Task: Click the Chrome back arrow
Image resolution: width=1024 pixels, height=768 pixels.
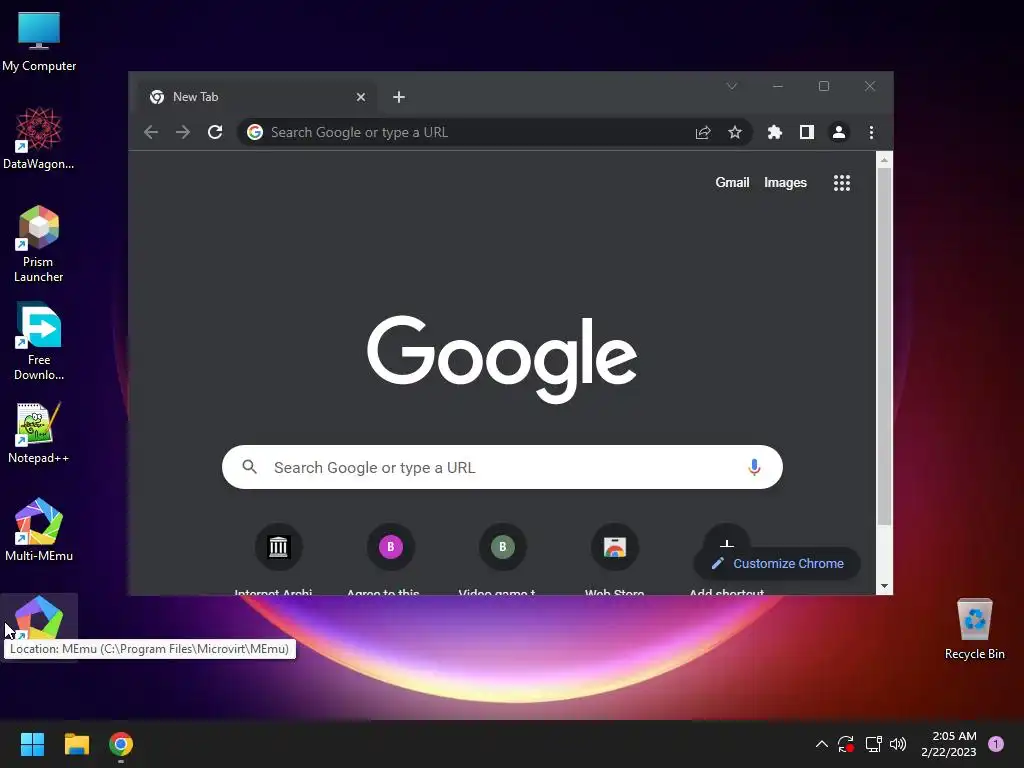Action: coord(151,133)
